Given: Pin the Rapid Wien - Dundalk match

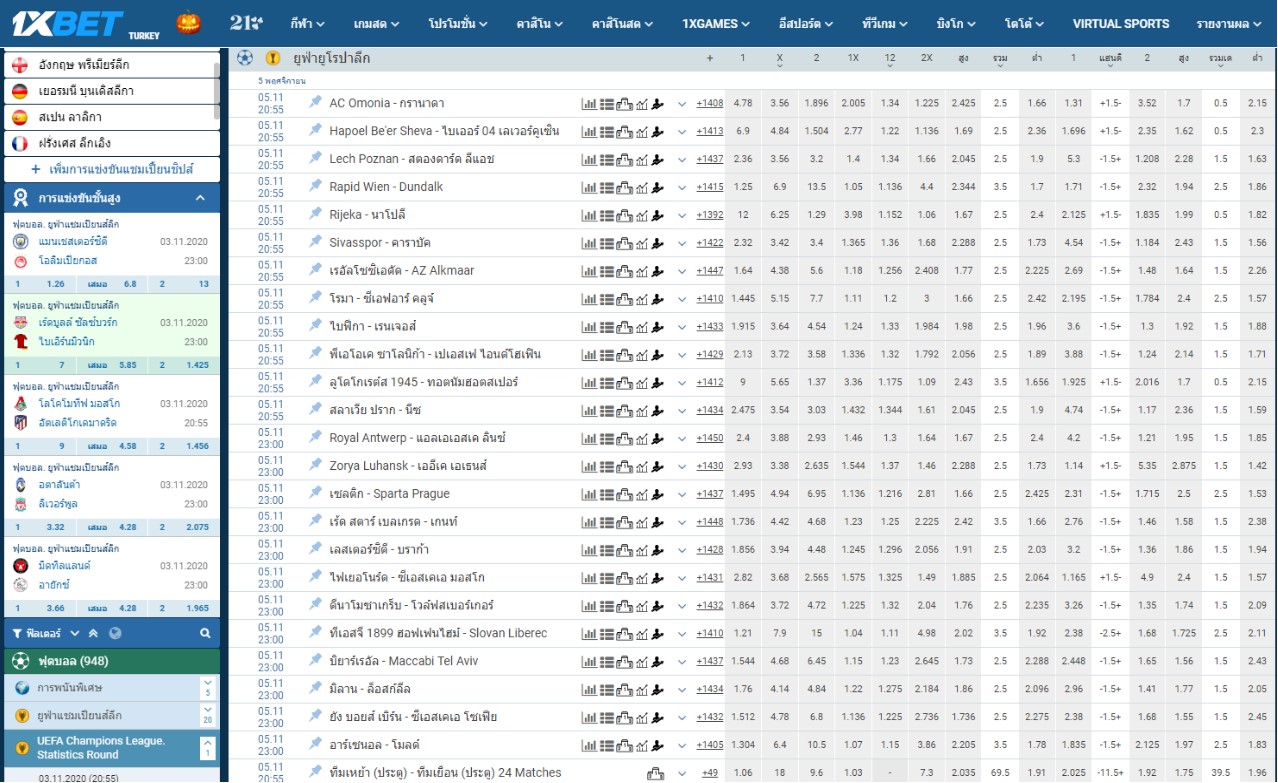Looking at the screenshot, I should (x=315, y=186).
